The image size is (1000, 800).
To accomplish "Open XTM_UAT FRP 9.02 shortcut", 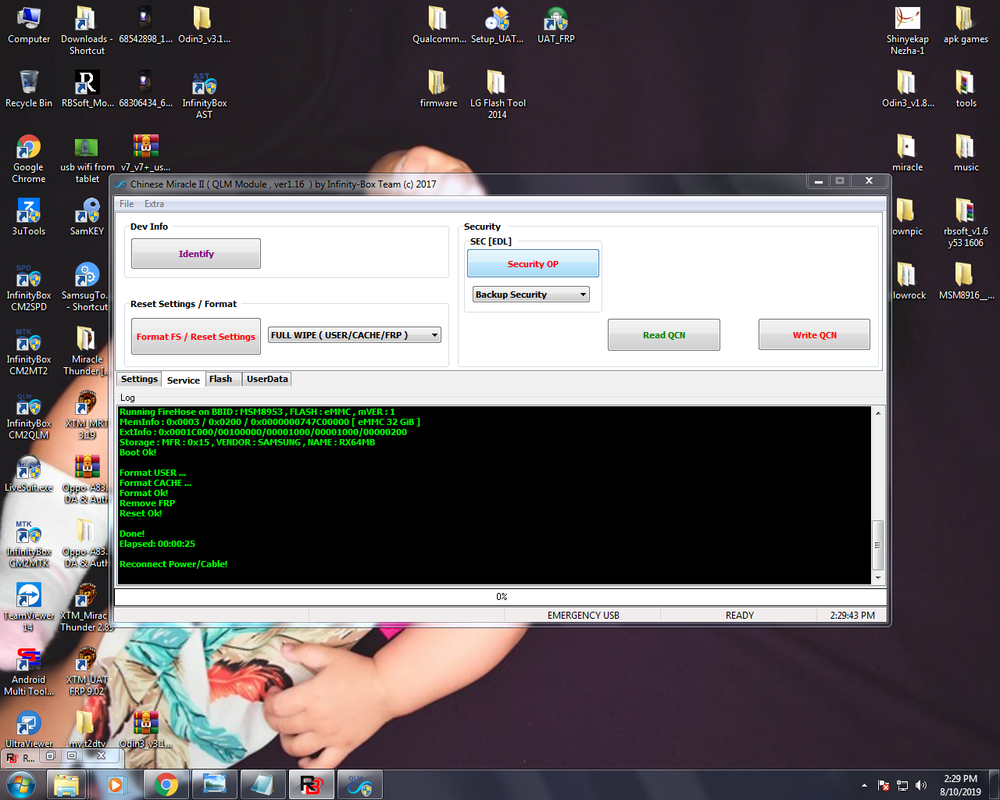I will click(x=87, y=671).
